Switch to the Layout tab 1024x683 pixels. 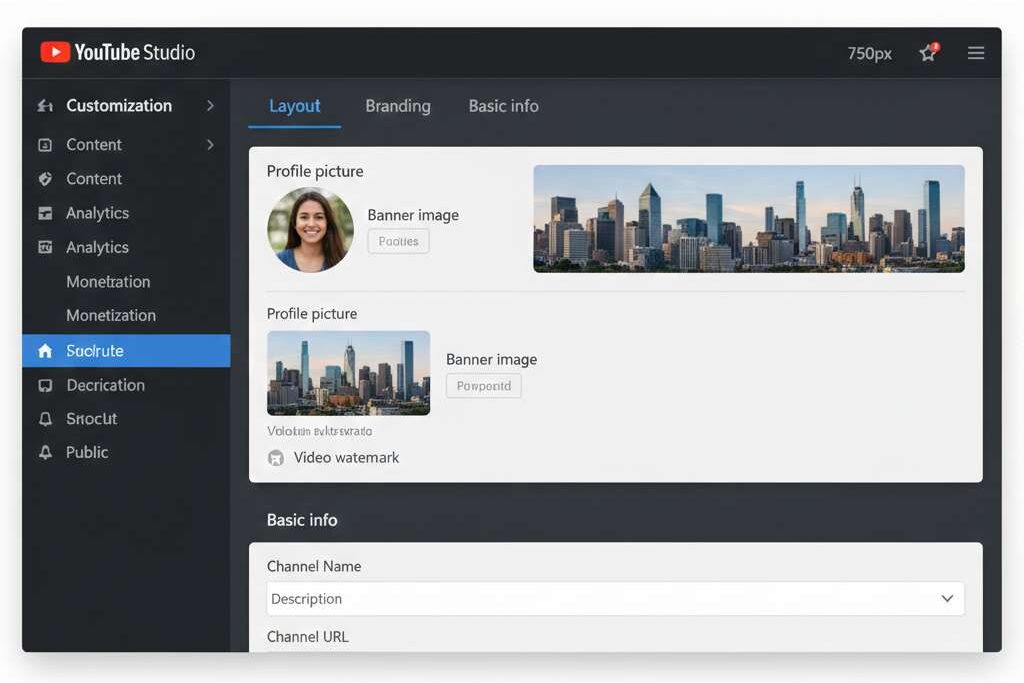tap(295, 106)
